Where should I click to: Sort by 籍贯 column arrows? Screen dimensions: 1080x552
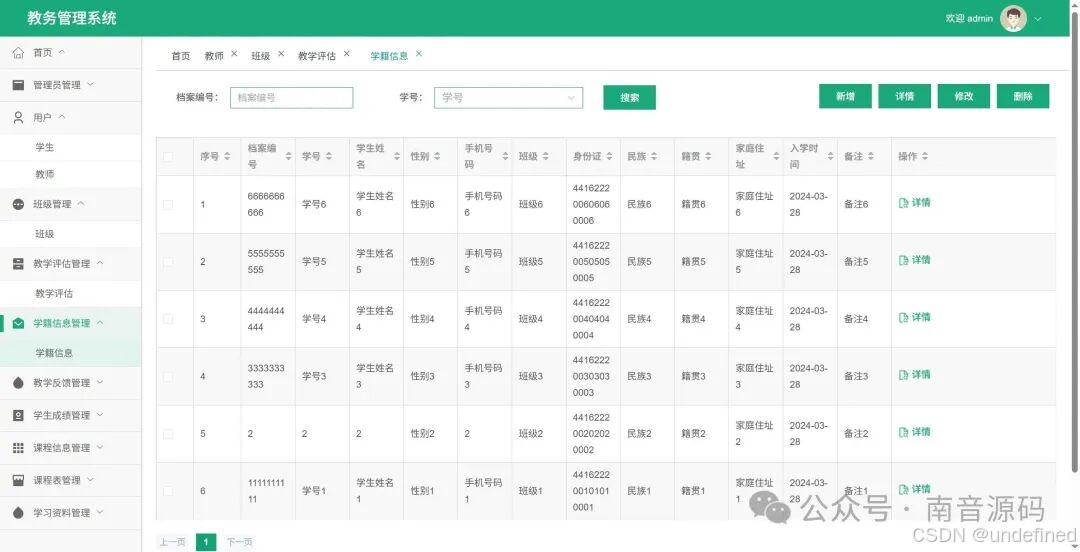(708, 156)
